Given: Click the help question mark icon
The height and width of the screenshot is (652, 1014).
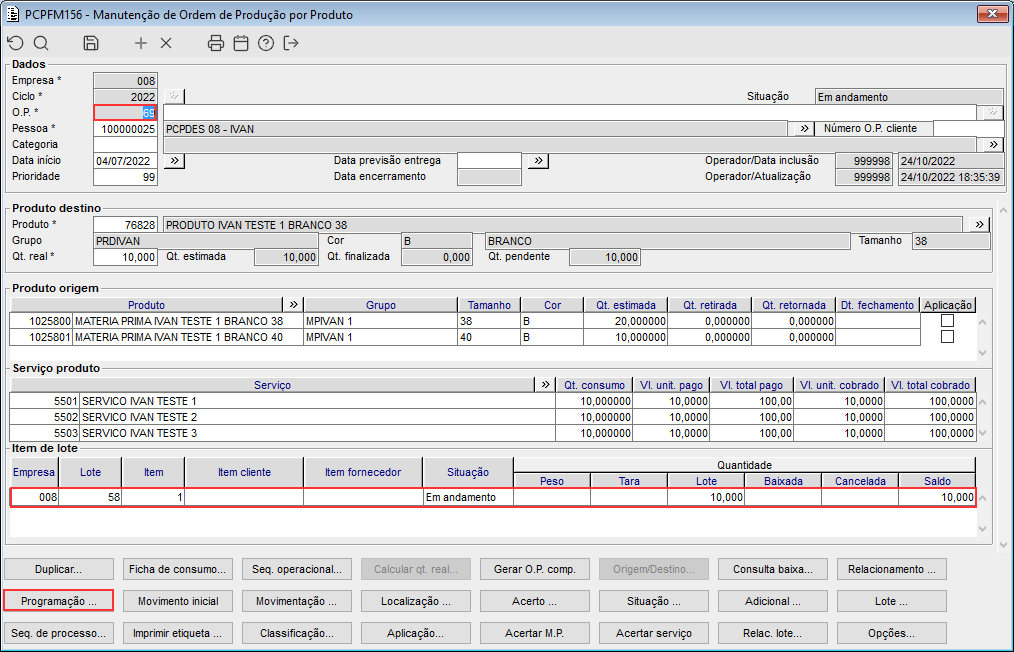Looking at the screenshot, I should click(x=265, y=43).
